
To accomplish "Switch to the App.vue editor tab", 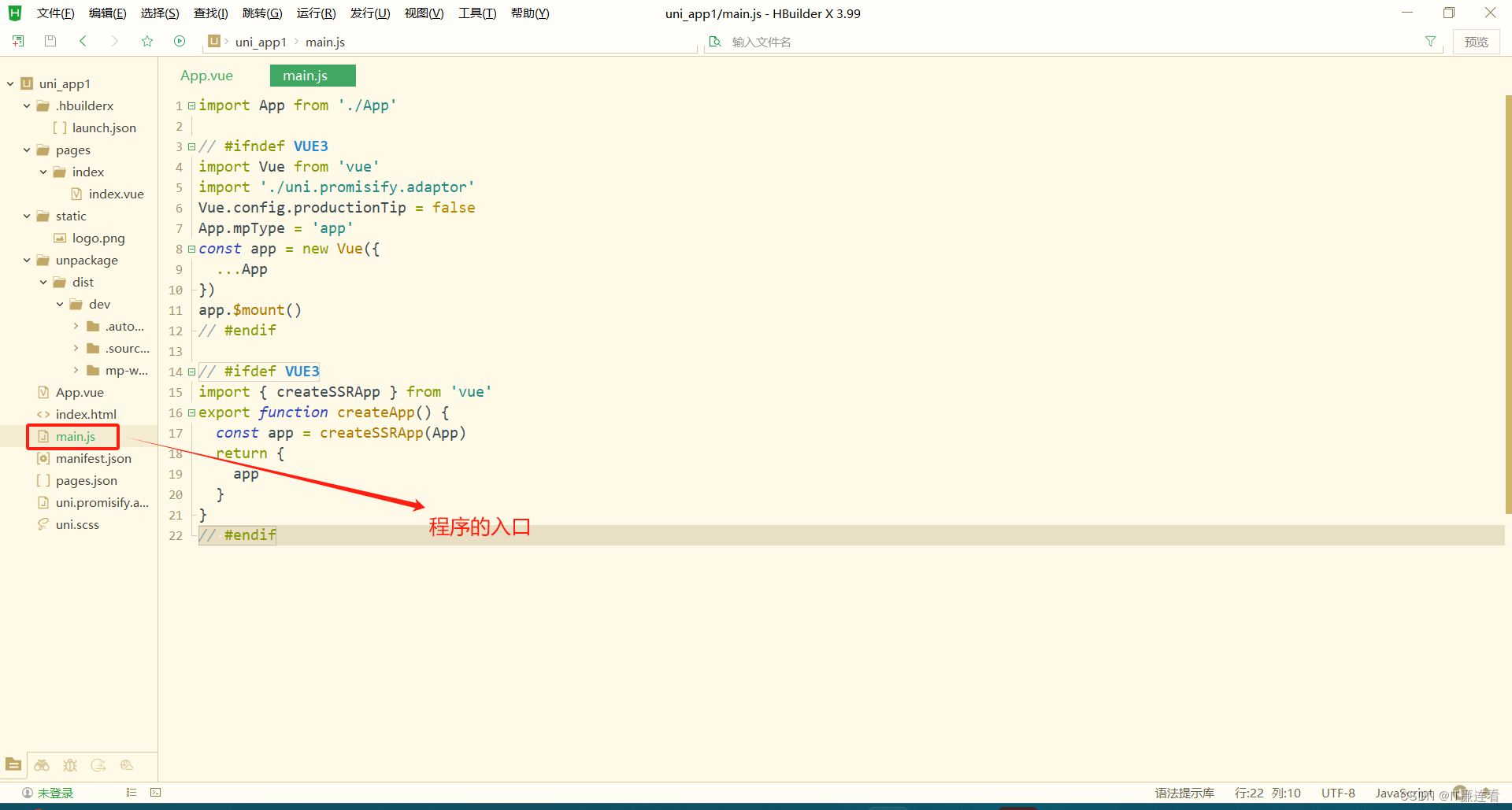I will coord(206,76).
